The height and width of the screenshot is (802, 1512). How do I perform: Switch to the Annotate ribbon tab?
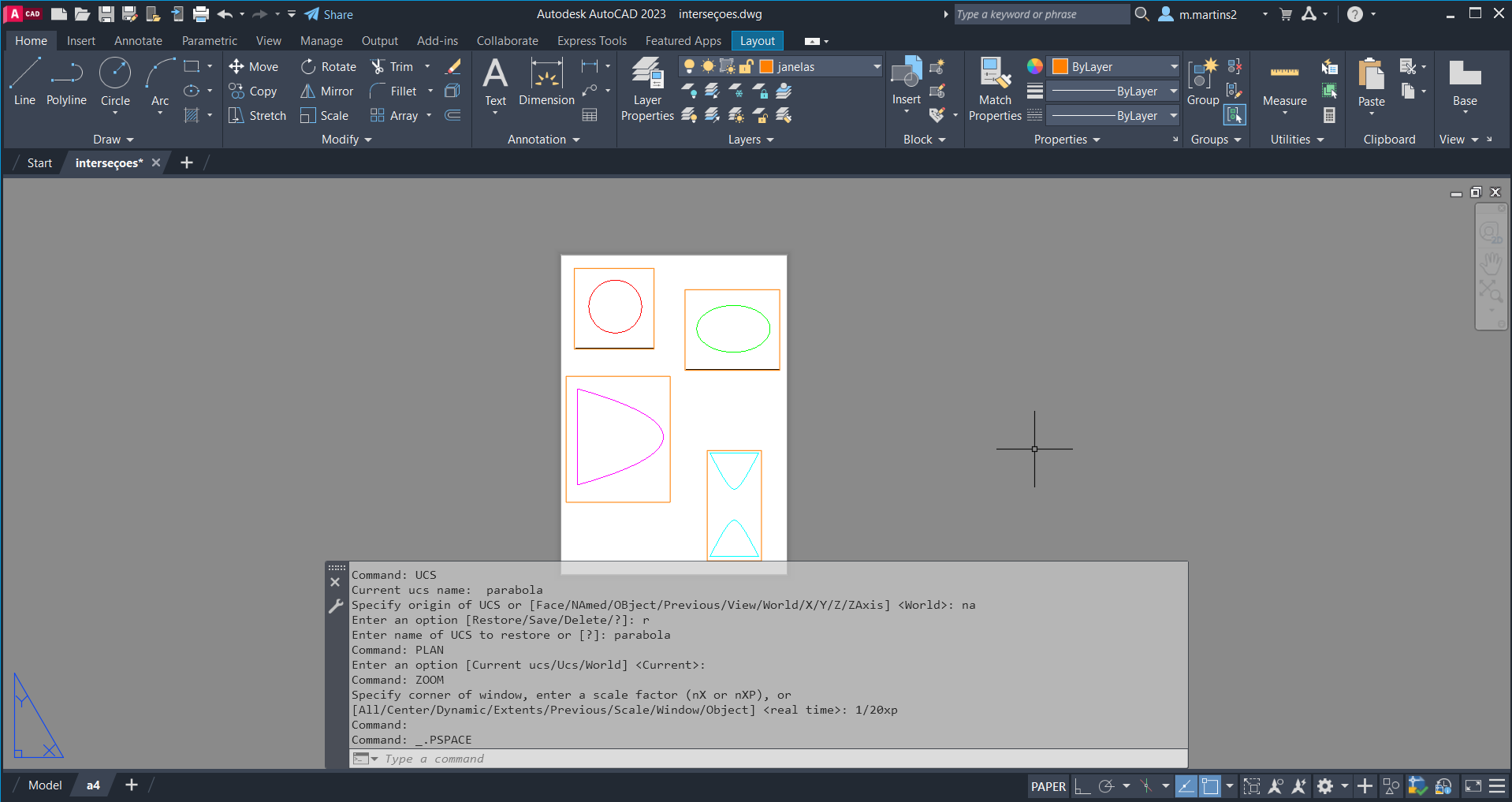138,41
